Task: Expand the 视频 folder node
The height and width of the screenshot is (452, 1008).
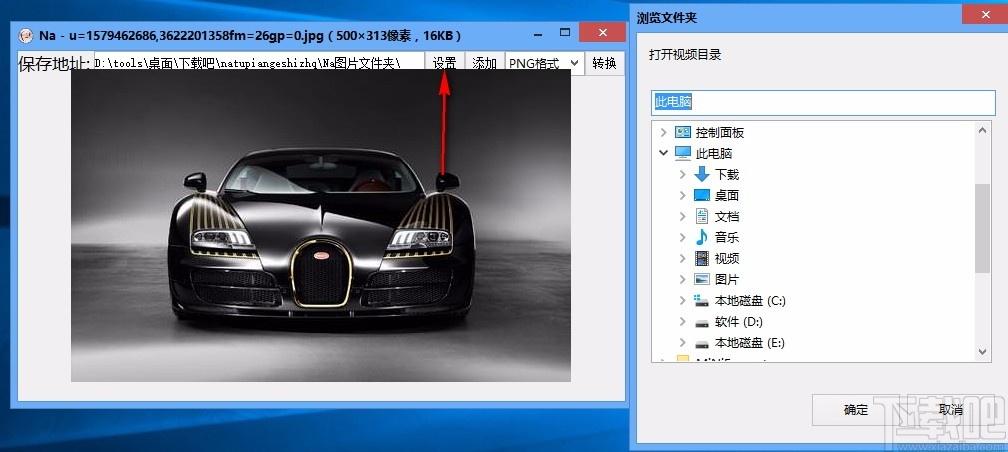Action: point(683,258)
